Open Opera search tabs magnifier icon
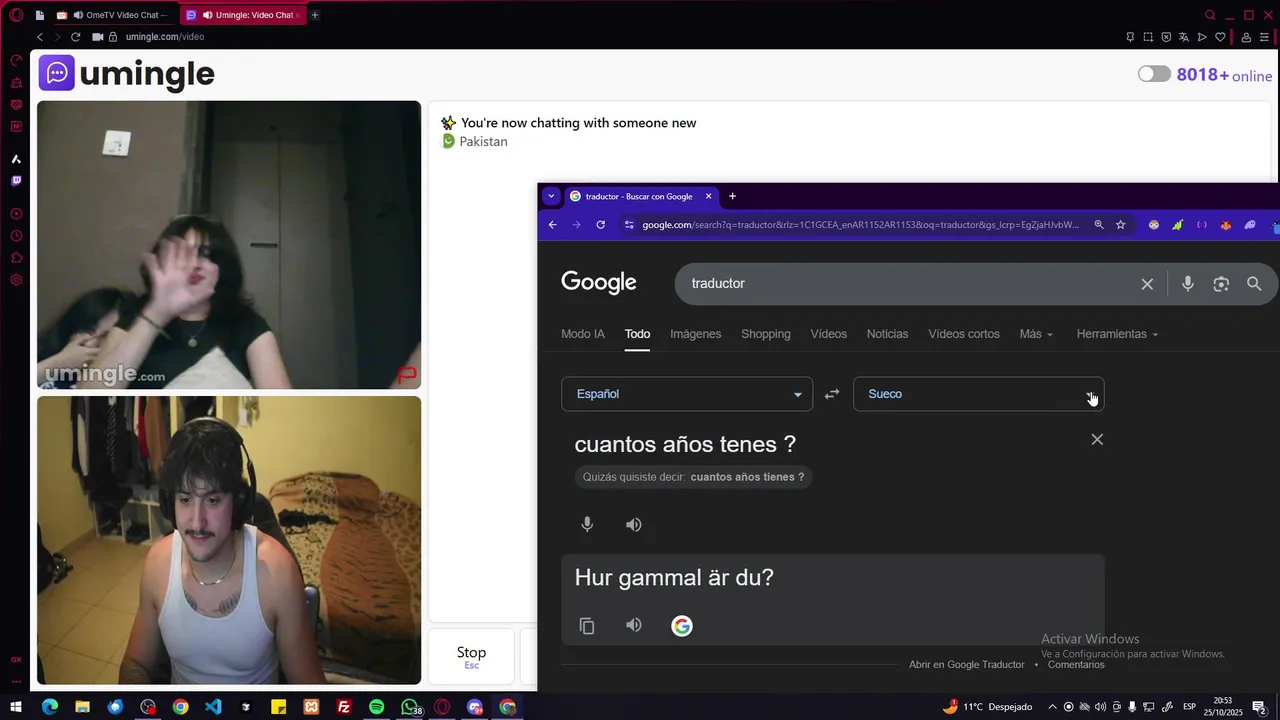The height and width of the screenshot is (720, 1280). tap(1210, 15)
